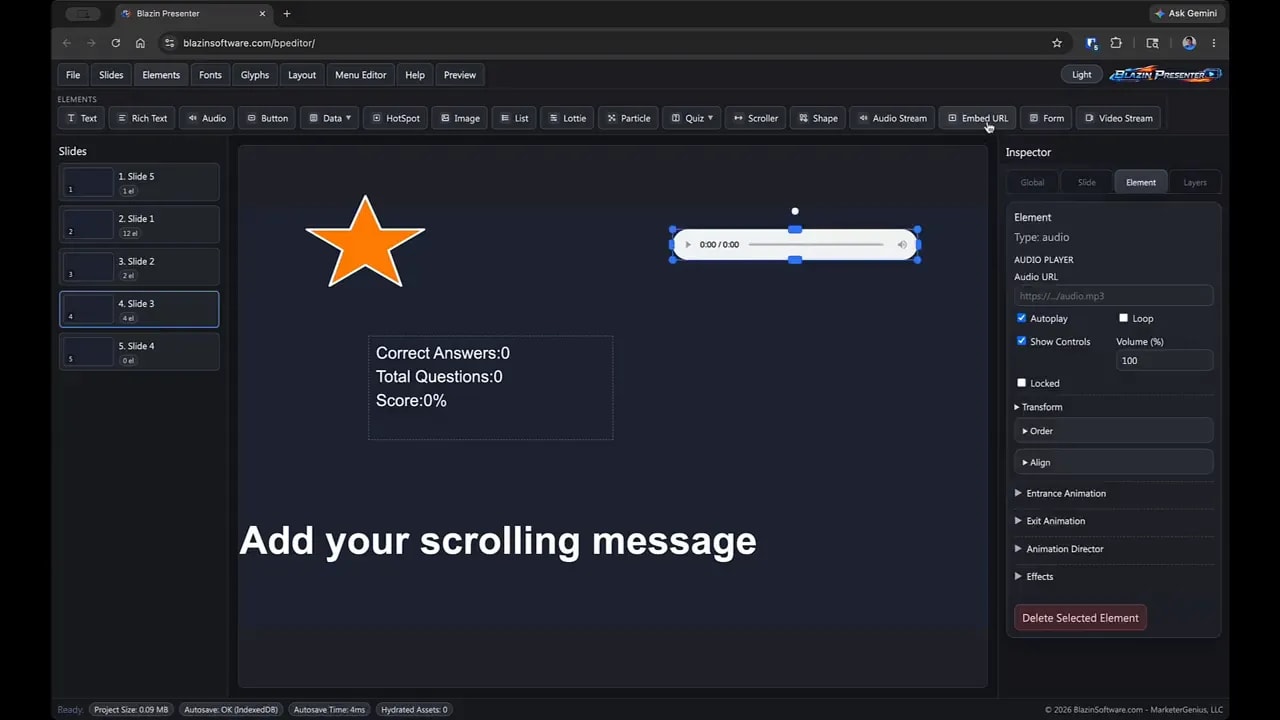Open the Quiz element dropdown
1280x720 pixels.
pos(691,118)
